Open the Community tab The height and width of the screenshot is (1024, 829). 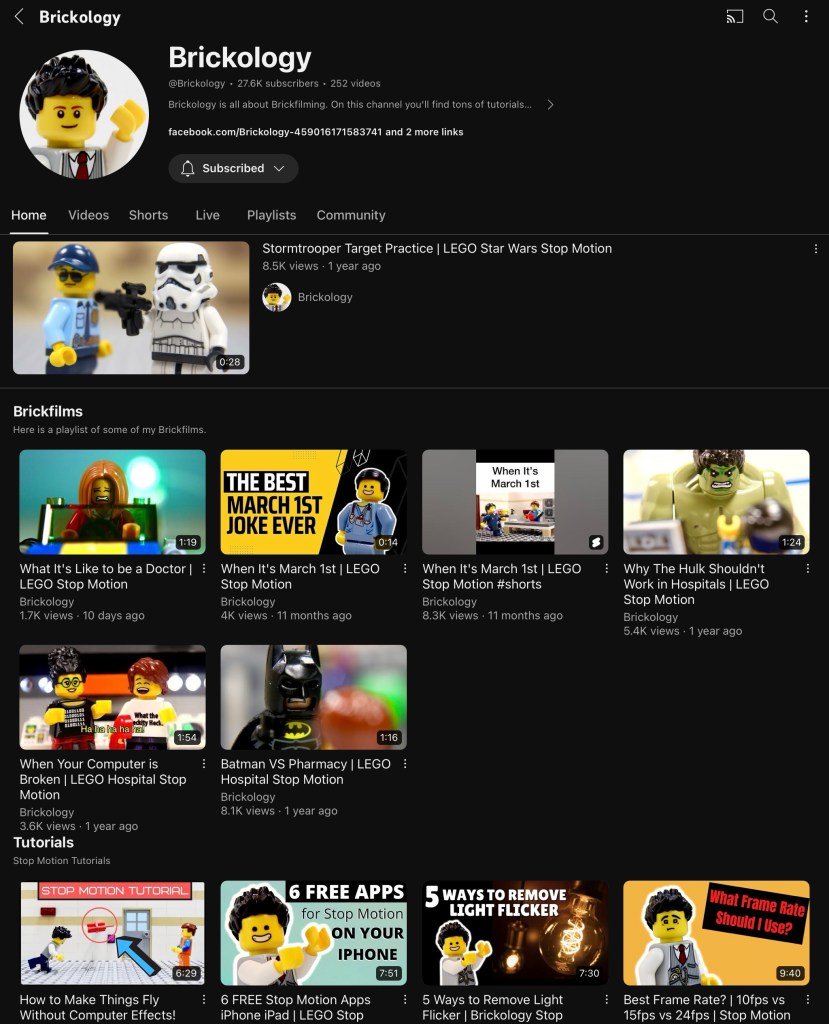point(351,215)
